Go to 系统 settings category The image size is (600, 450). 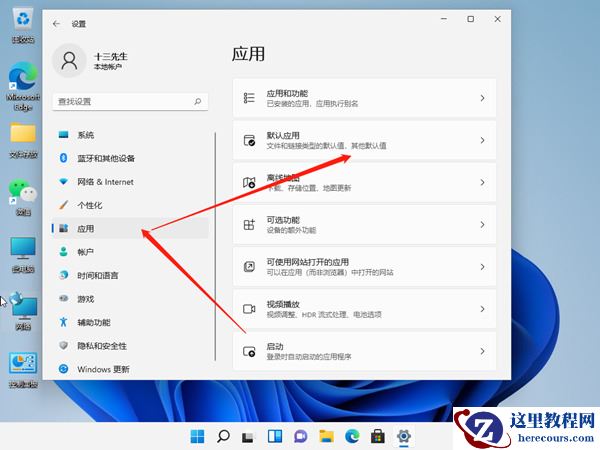130,135
